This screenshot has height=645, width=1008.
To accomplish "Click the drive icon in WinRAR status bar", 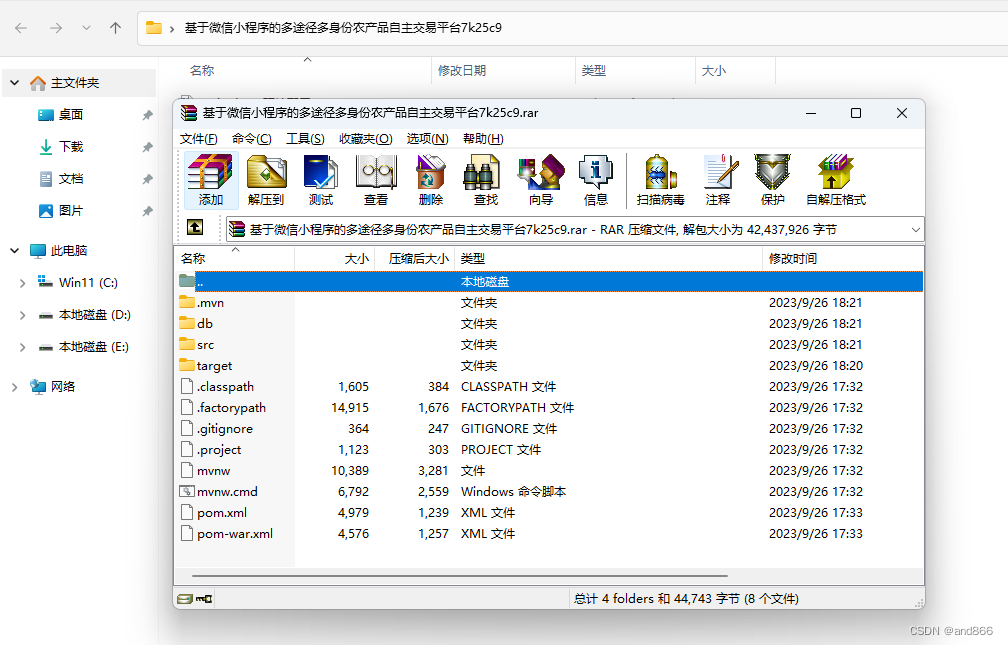I will [x=184, y=599].
